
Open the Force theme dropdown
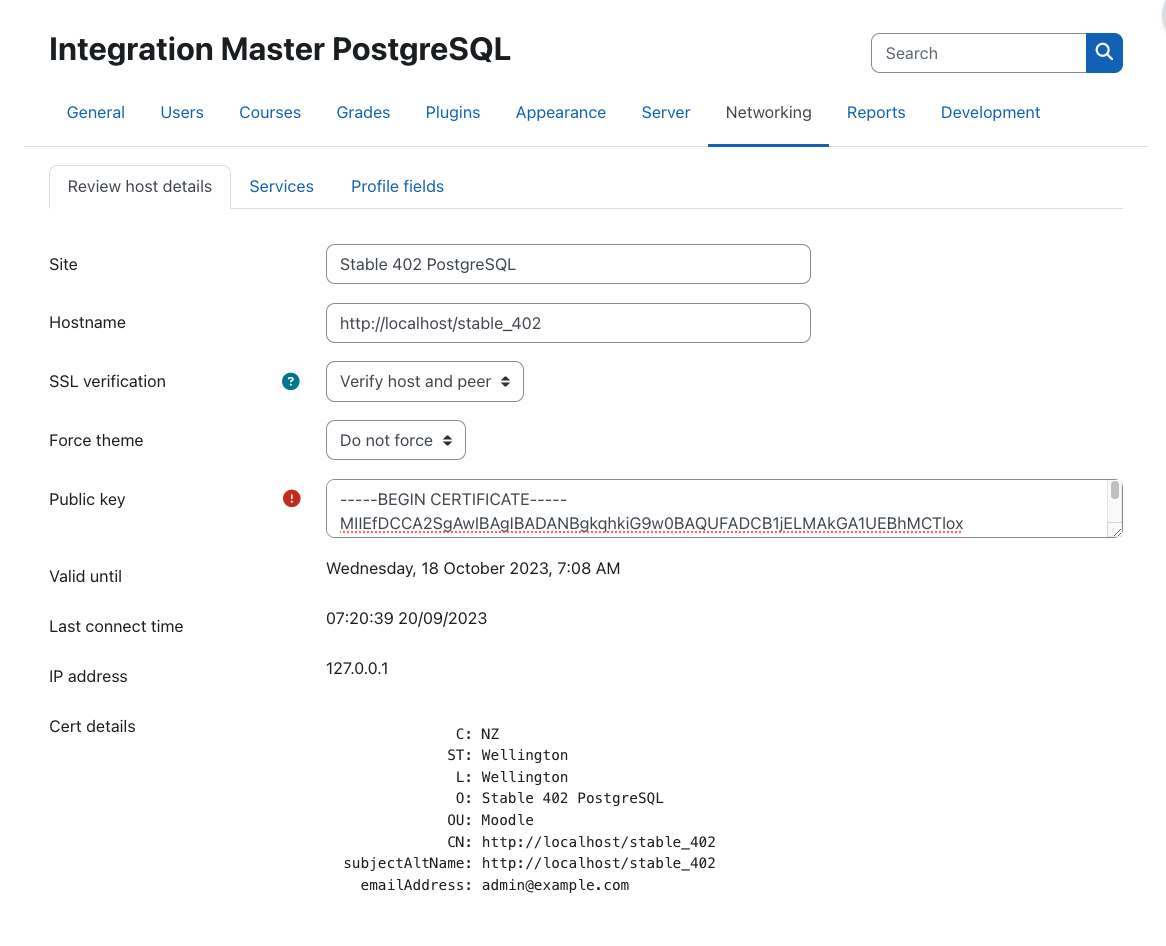(x=396, y=440)
